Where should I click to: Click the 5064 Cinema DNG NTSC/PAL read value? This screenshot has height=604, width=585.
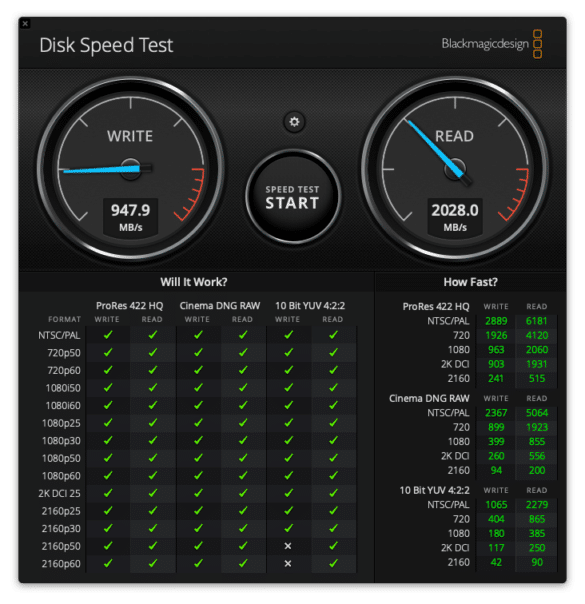click(537, 413)
